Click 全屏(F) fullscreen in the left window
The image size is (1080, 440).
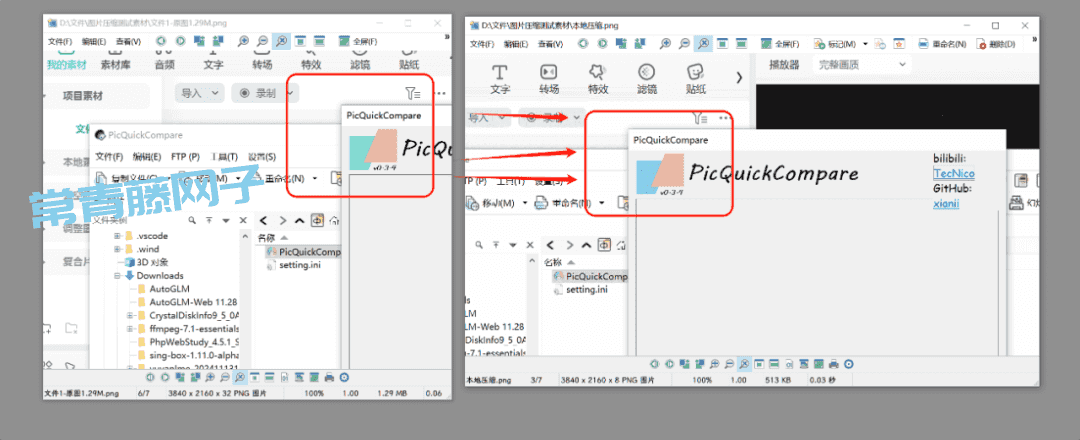(357, 41)
